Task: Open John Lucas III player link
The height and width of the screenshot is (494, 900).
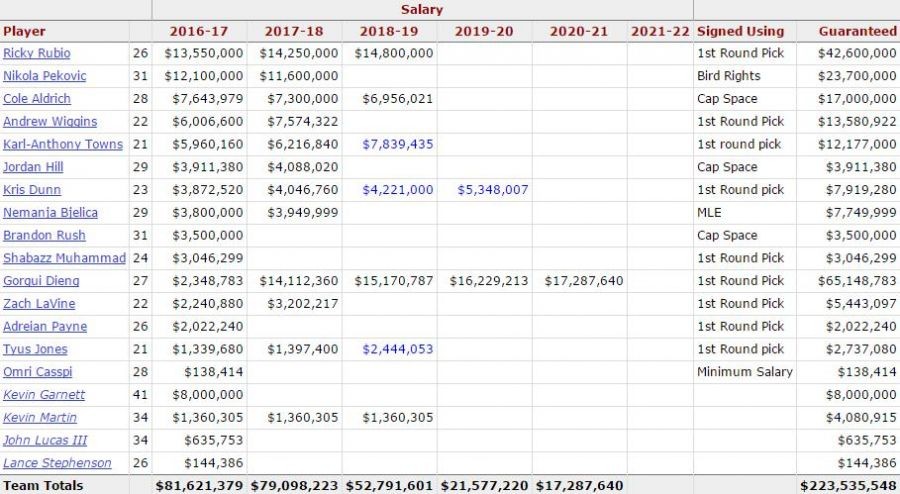Action: 45,440
